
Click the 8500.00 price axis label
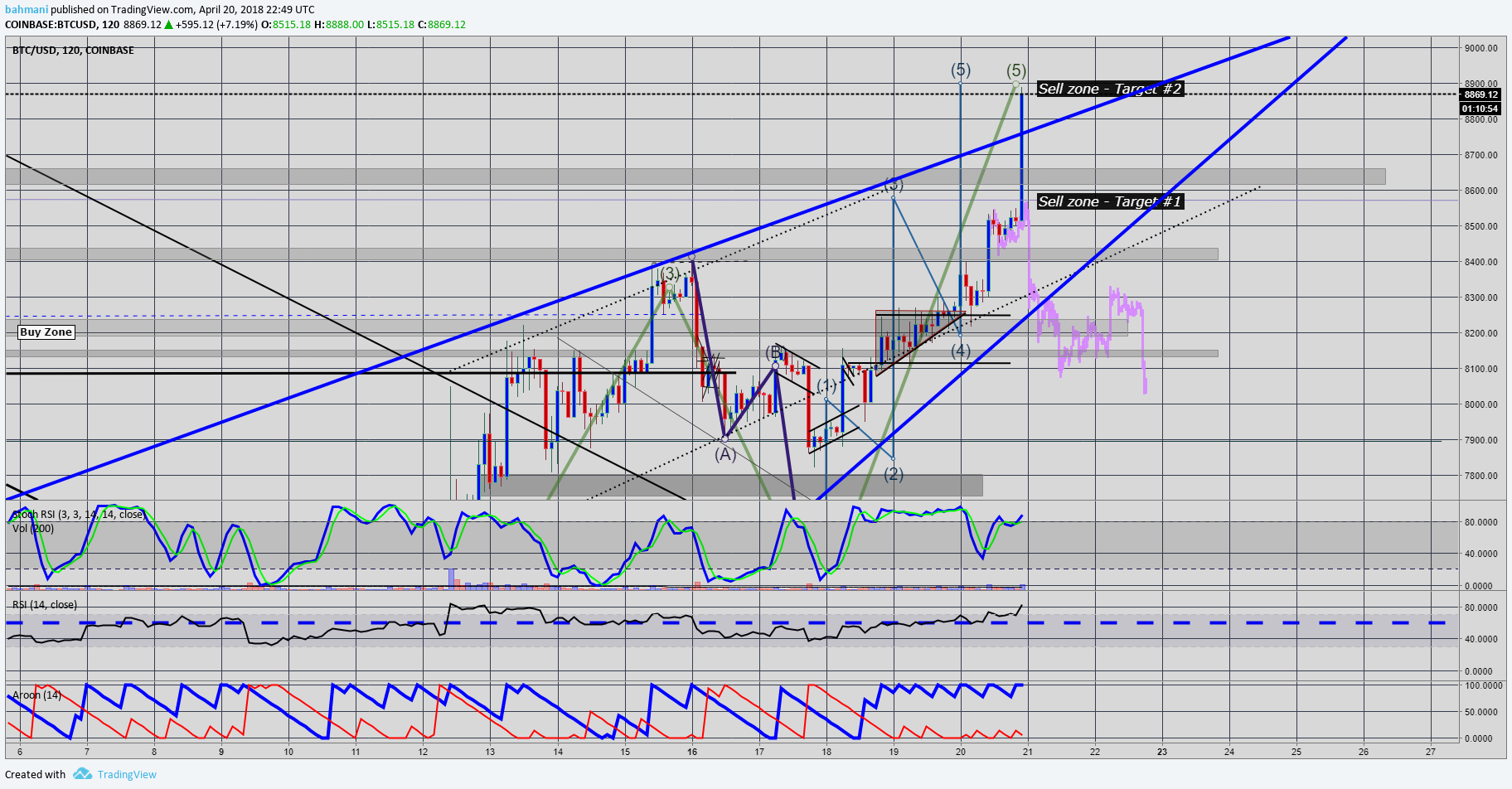1480,226
